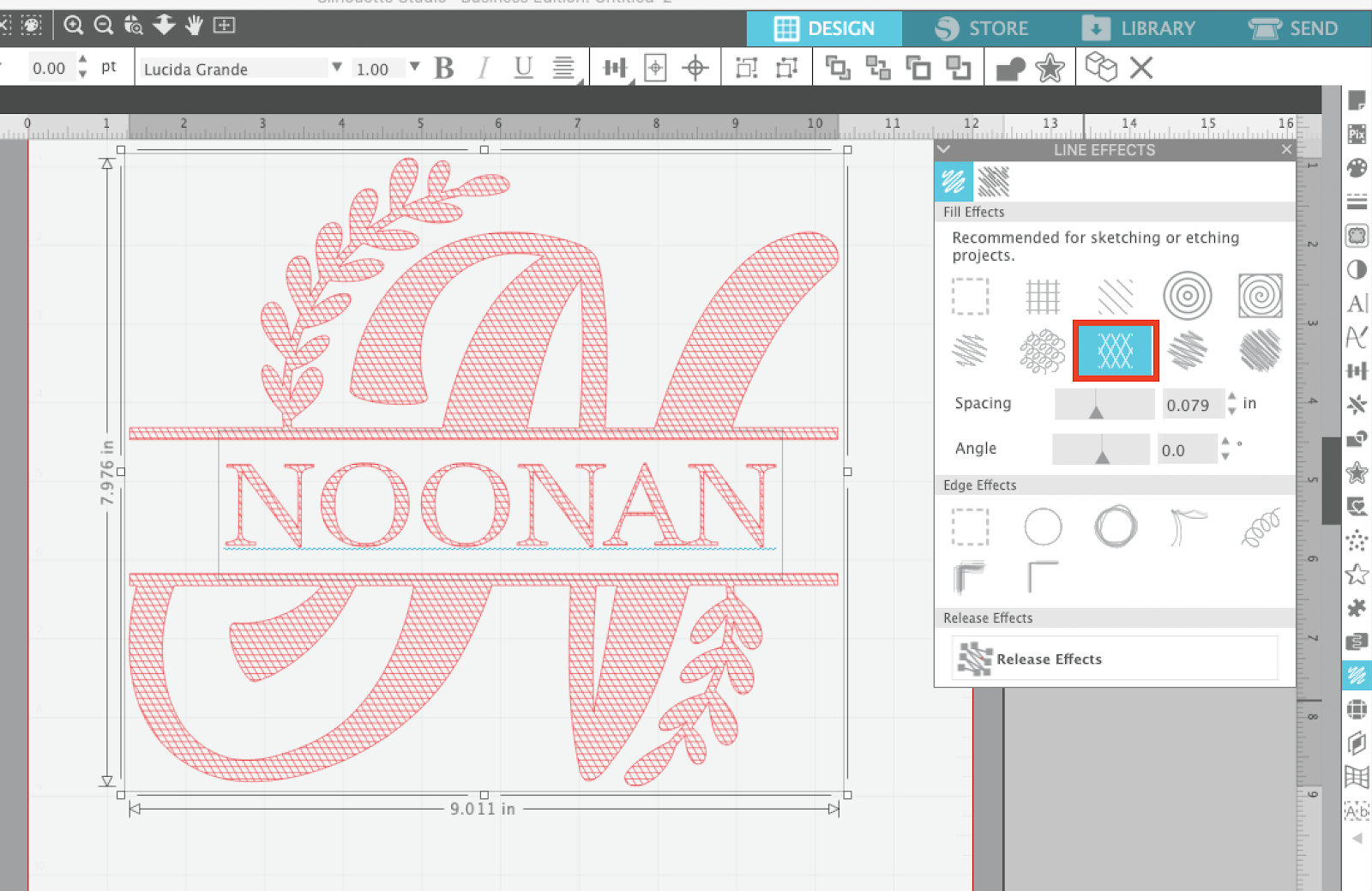Switch to the DESIGN tab
Screen dimensions: 1372x891
[x=824, y=29]
